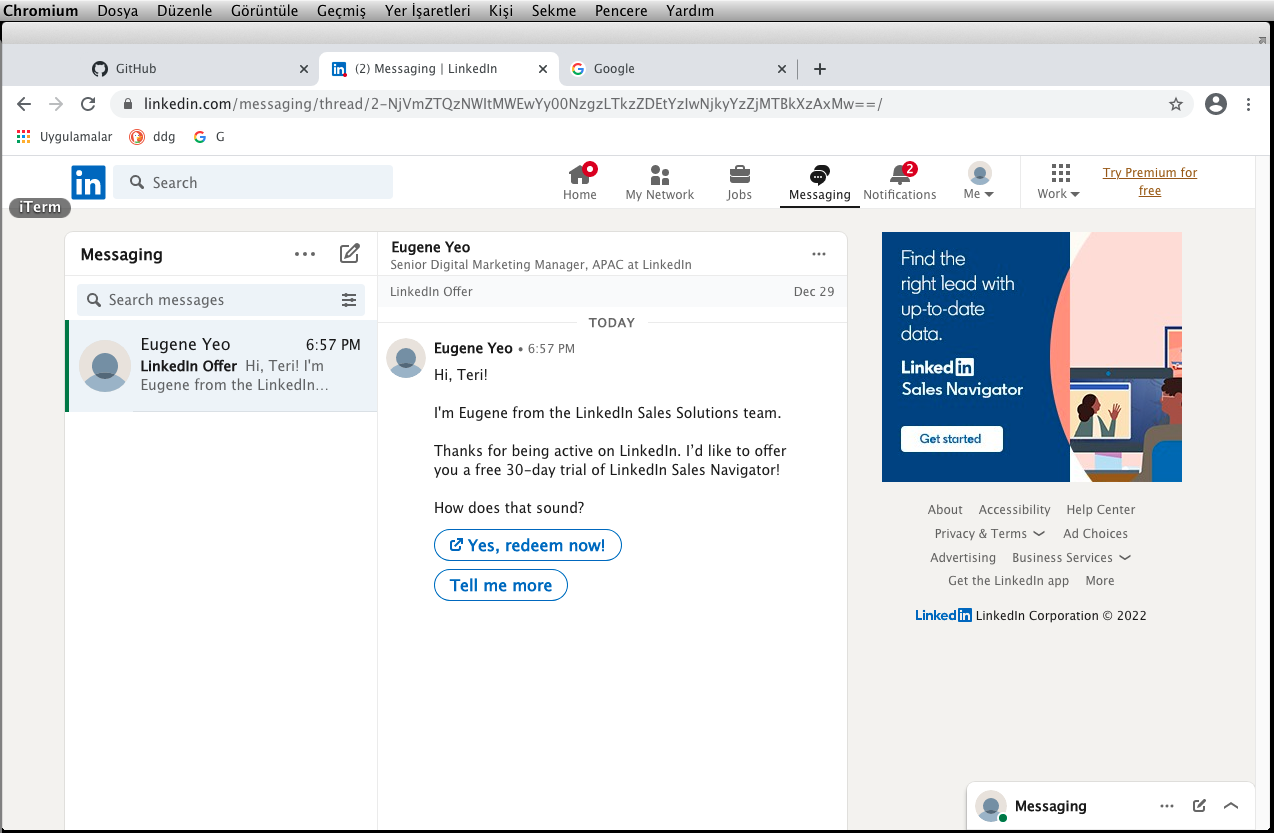
Task: Open the Accessibility footer link
Action: tap(1014, 509)
